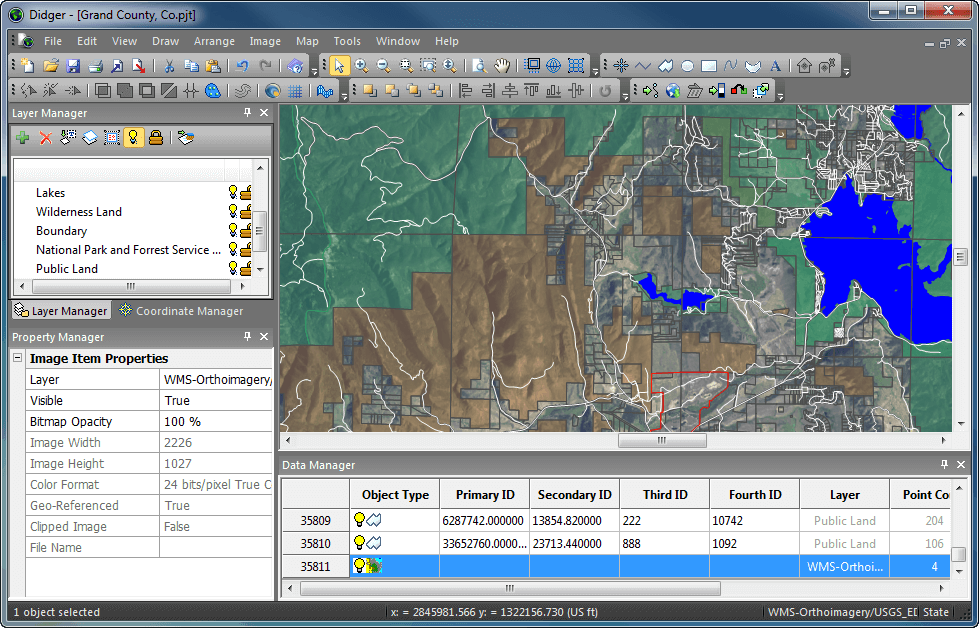Select the pan hand tool
Image resolution: width=979 pixels, height=628 pixels.
502,66
